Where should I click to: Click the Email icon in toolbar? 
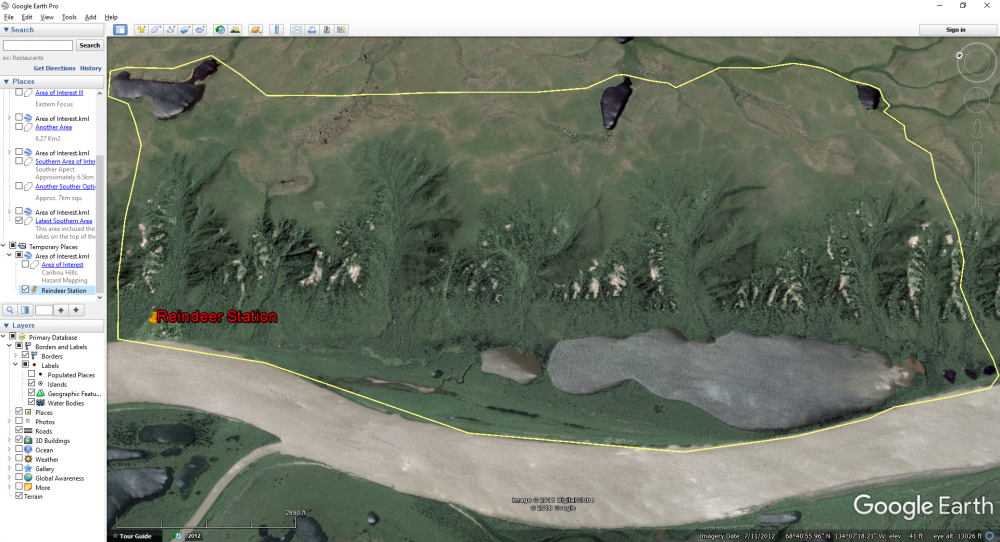(x=297, y=29)
